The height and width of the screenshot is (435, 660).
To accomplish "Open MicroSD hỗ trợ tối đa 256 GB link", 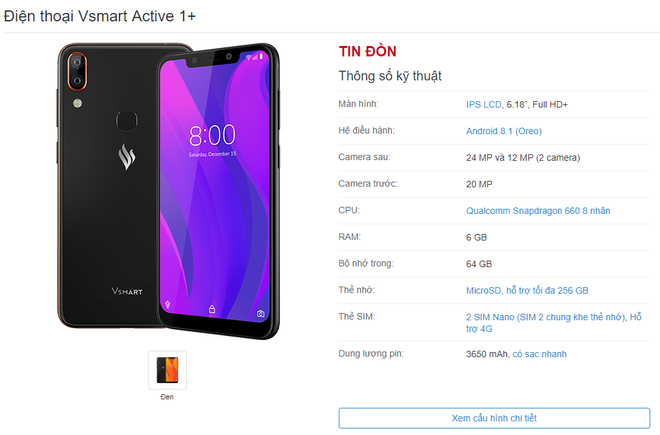I will pyautogui.click(x=527, y=290).
